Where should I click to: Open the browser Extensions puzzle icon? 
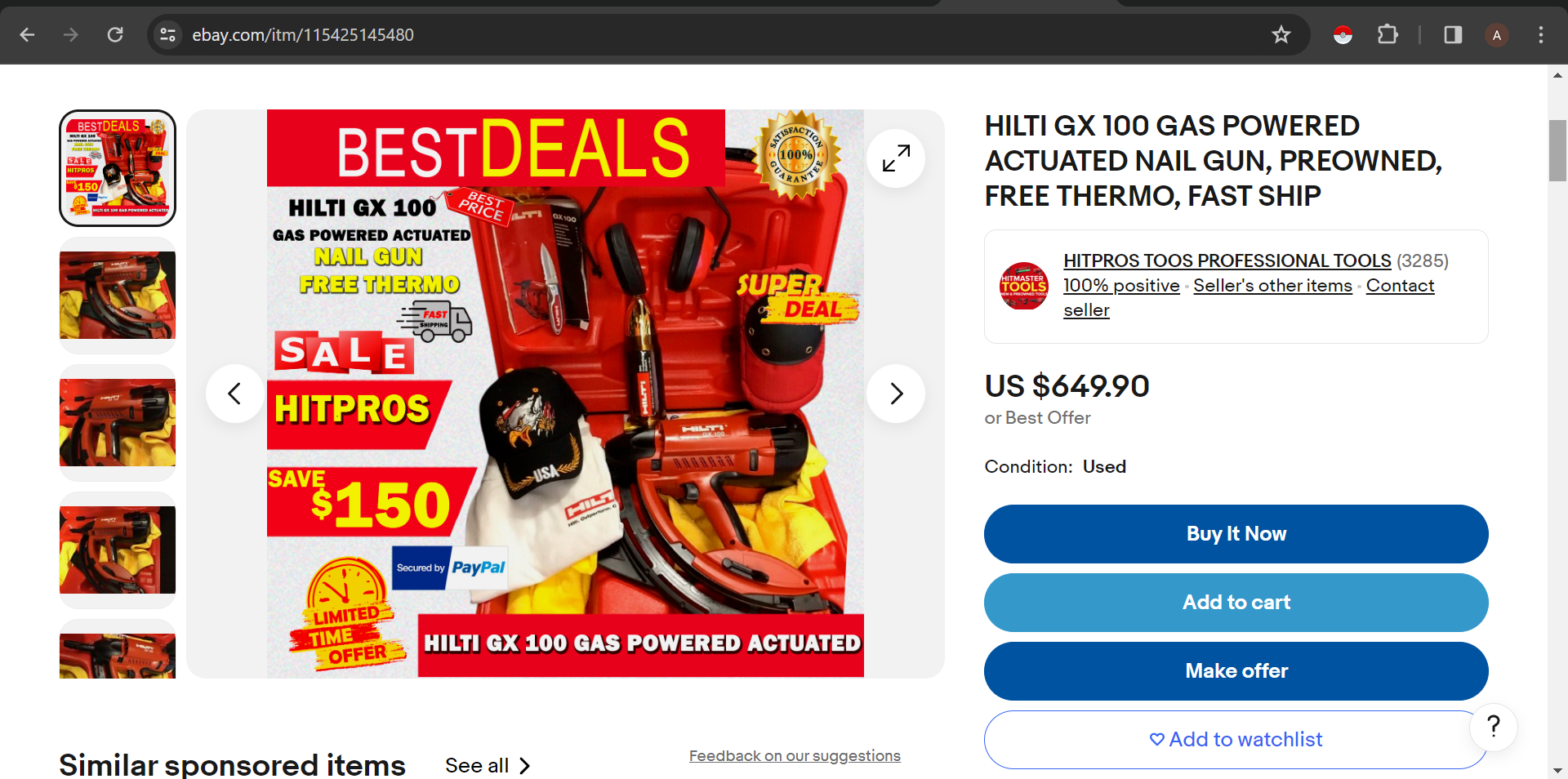pos(1388,34)
